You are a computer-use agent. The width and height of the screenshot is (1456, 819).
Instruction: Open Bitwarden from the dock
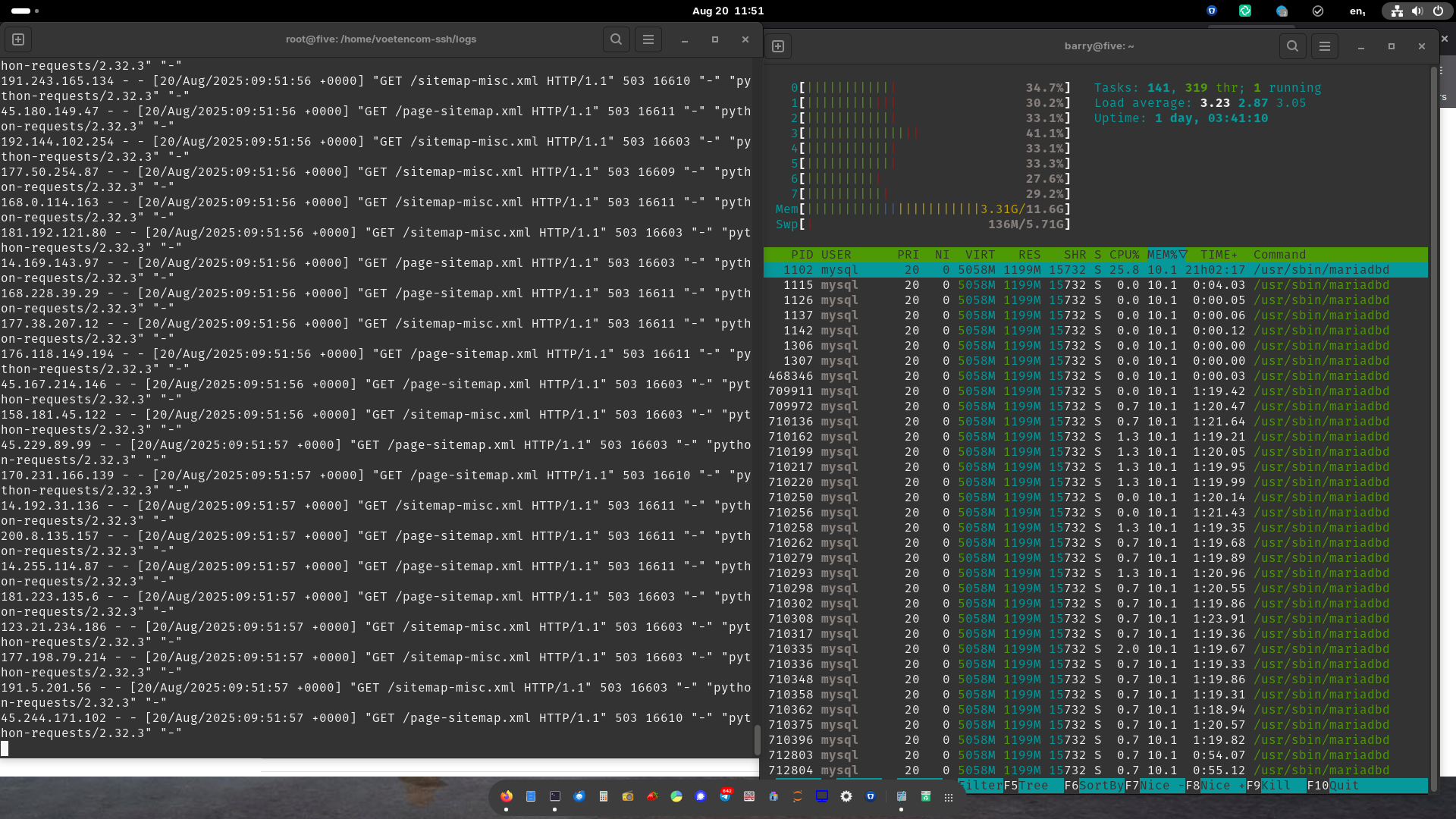pos(871,796)
